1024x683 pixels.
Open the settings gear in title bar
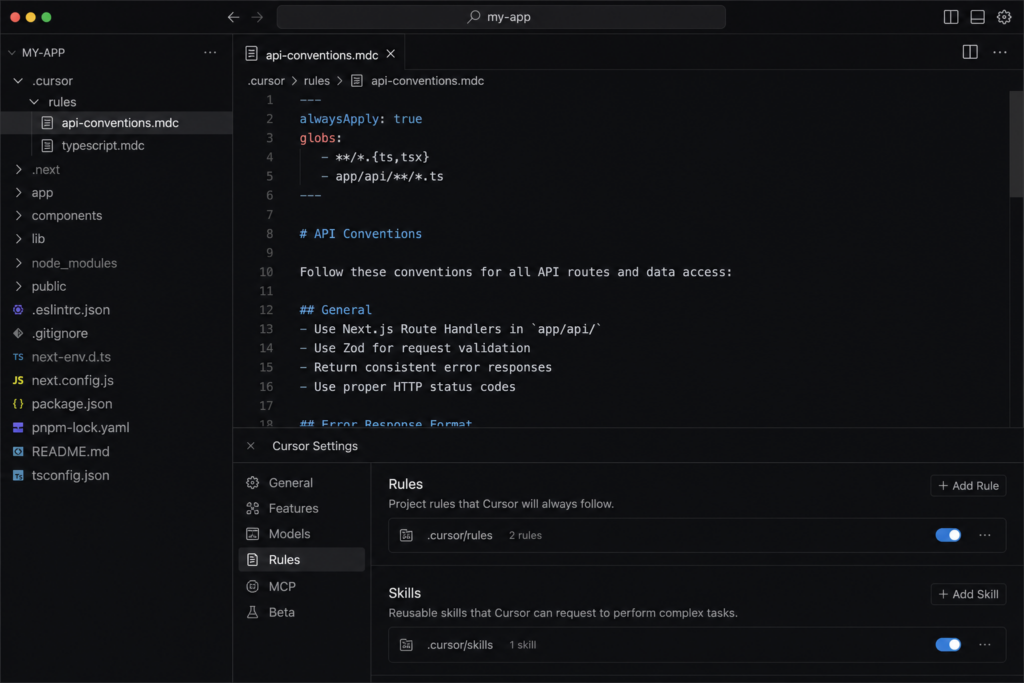pos(1004,17)
